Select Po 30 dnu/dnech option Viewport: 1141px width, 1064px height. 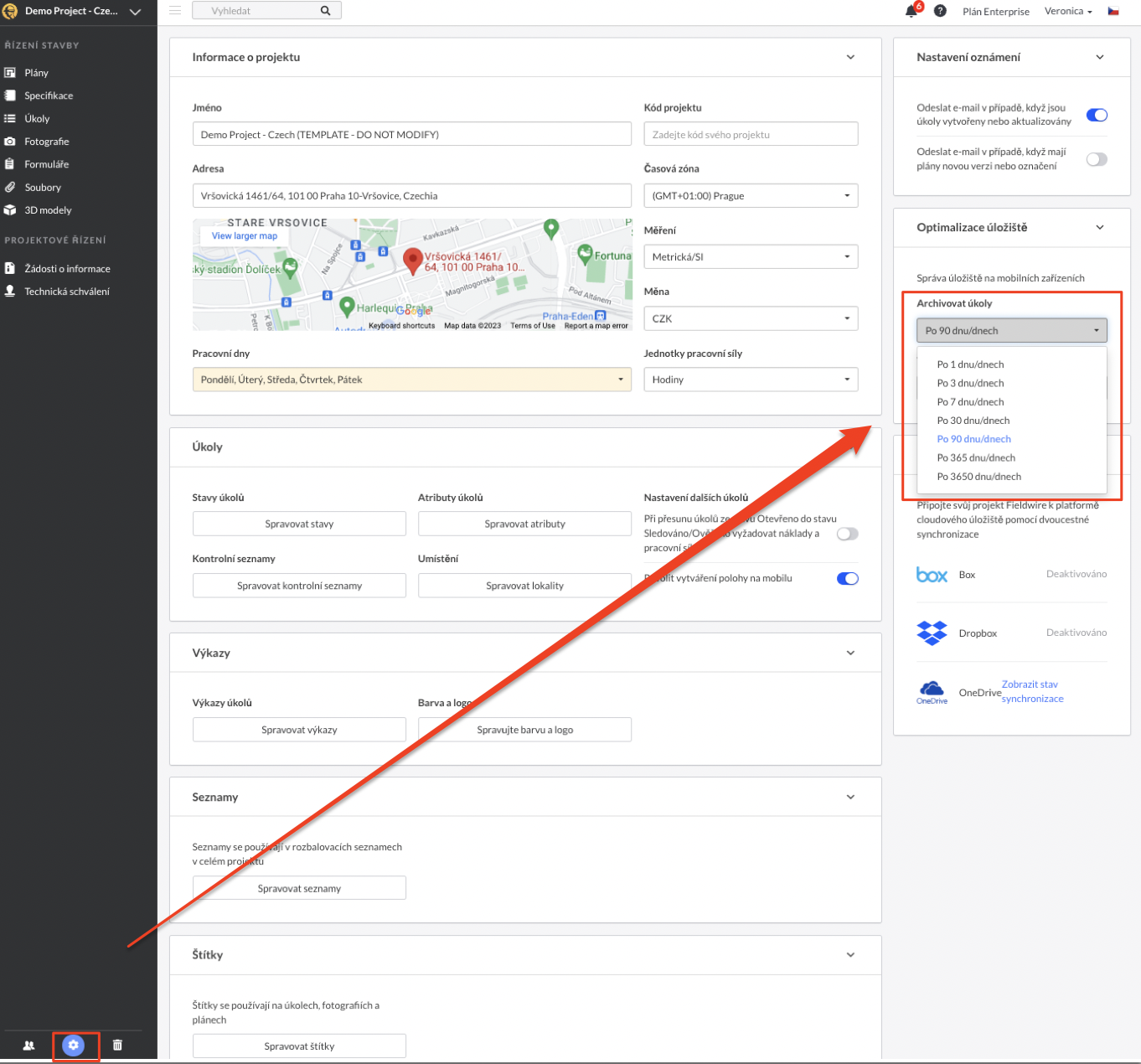tap(973, 421)
